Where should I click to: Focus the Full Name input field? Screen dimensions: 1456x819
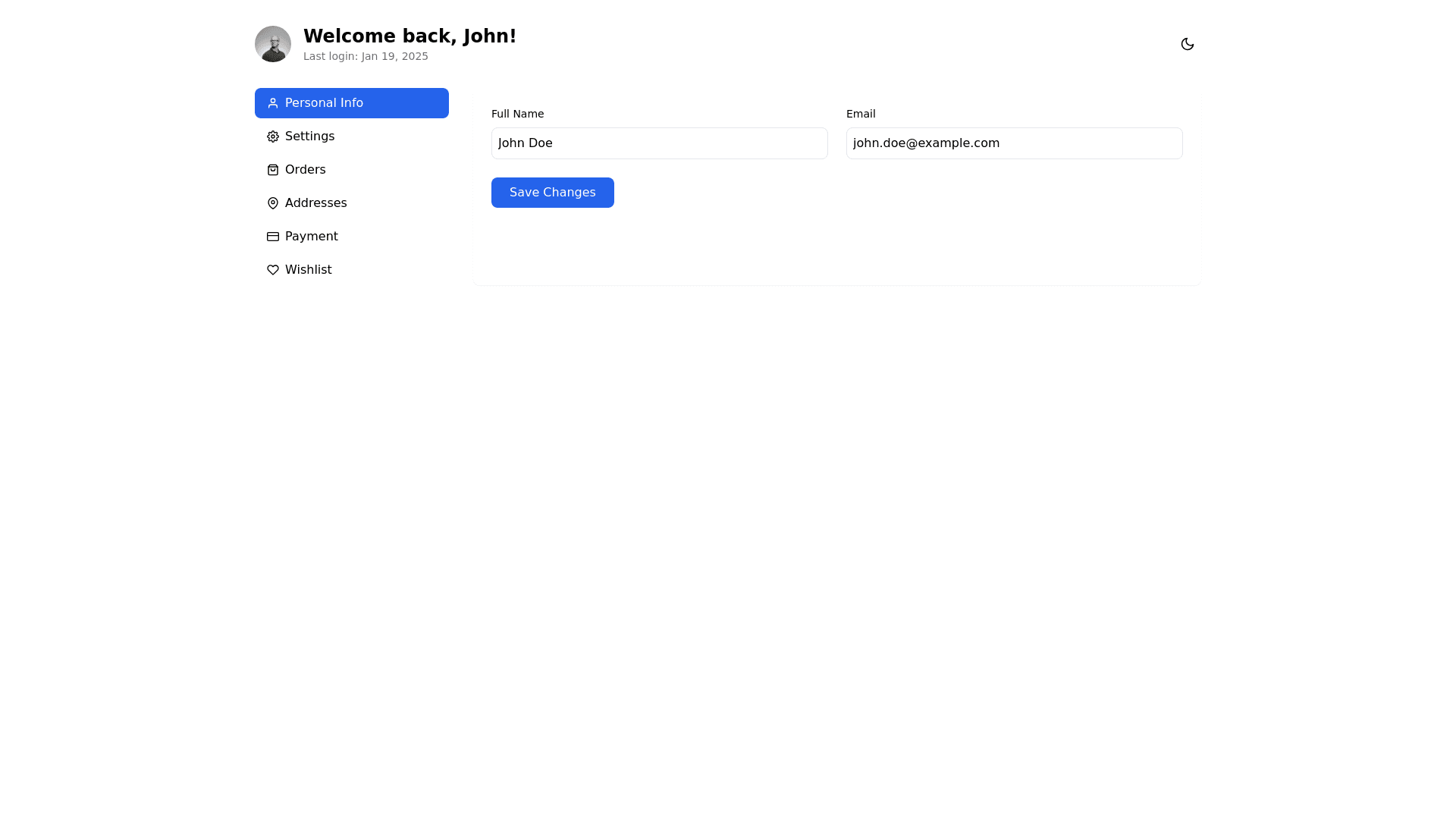tap(659, 143)
